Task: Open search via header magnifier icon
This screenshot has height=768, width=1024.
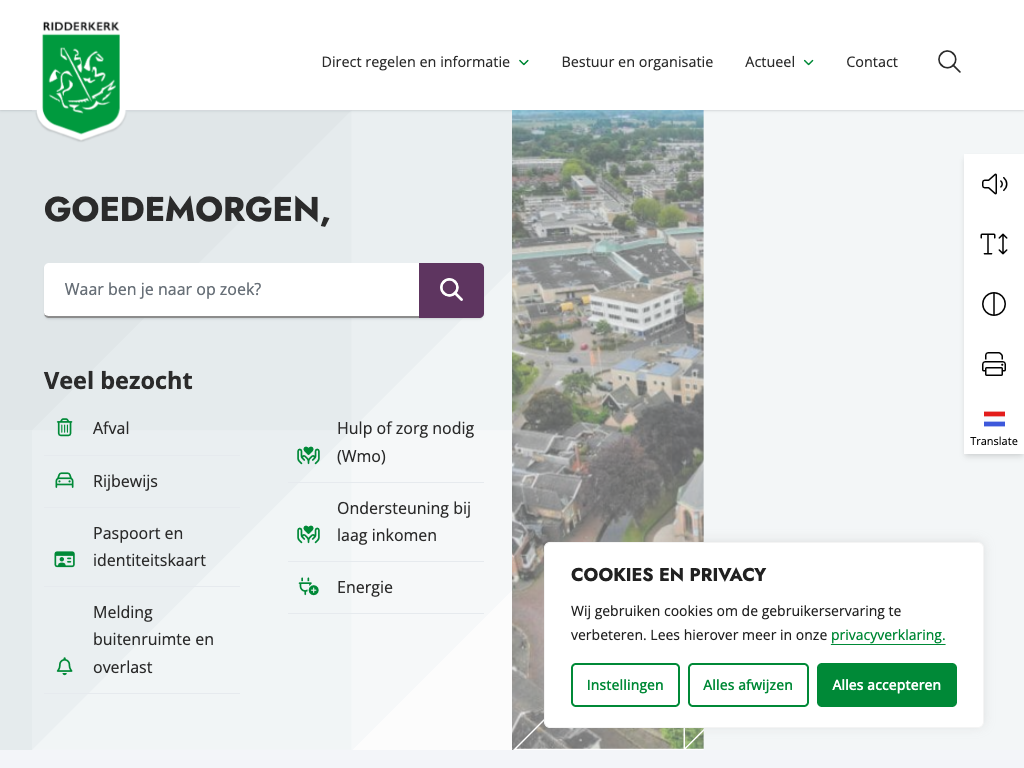Action: point(949,62)
